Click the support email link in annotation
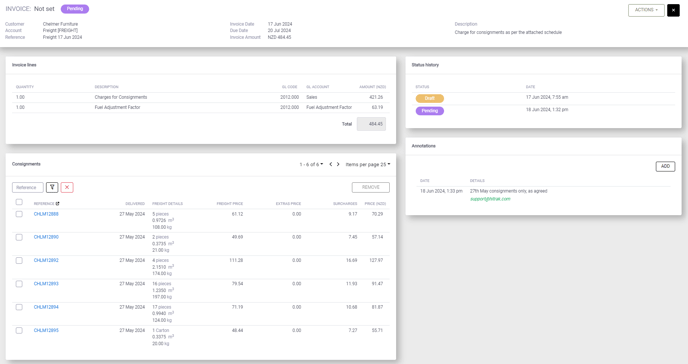This screenshot has height=364, width=688. pyautogui.click(x=490, y=199)
